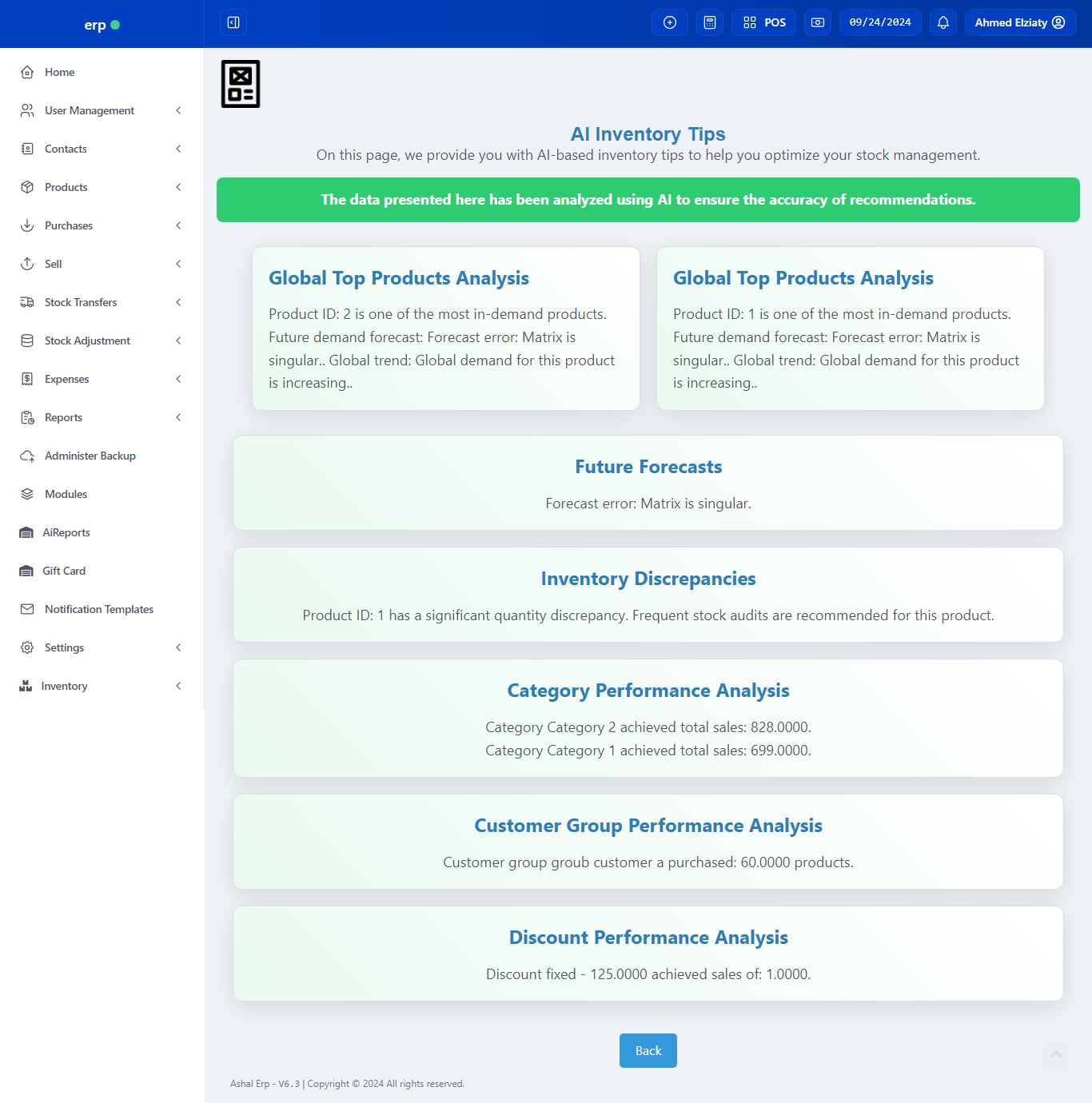Open the notifications bell
The image size is (1092, 1103).
click(x=943, y=22)
